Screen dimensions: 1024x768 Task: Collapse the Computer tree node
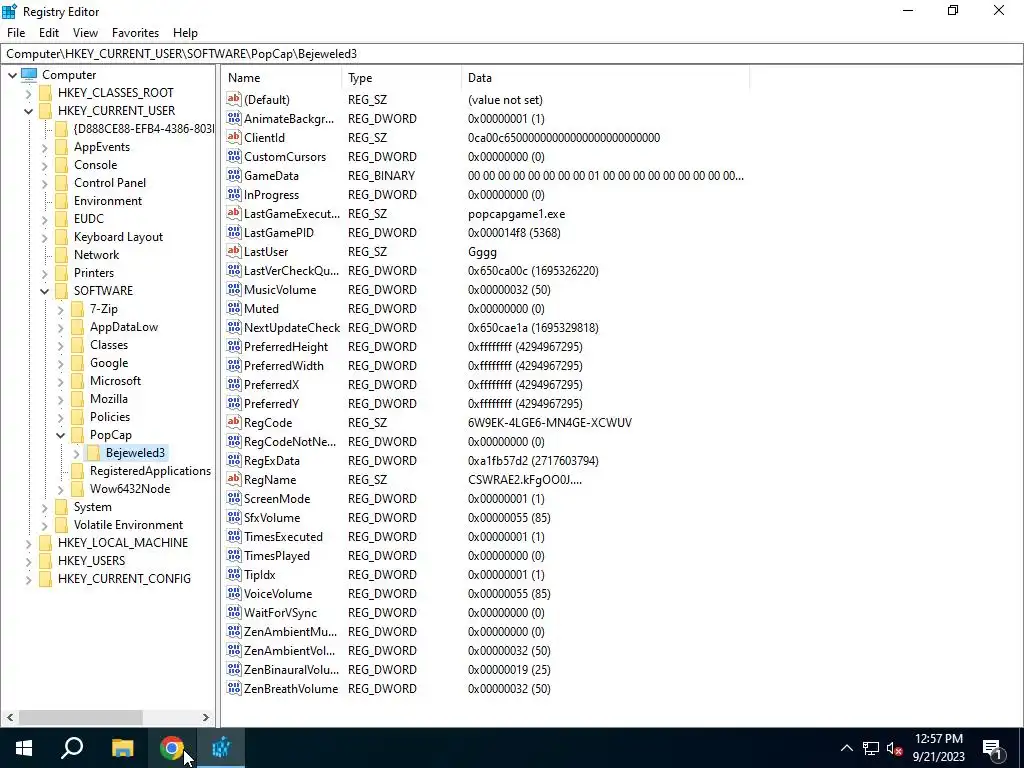(12, 75)
